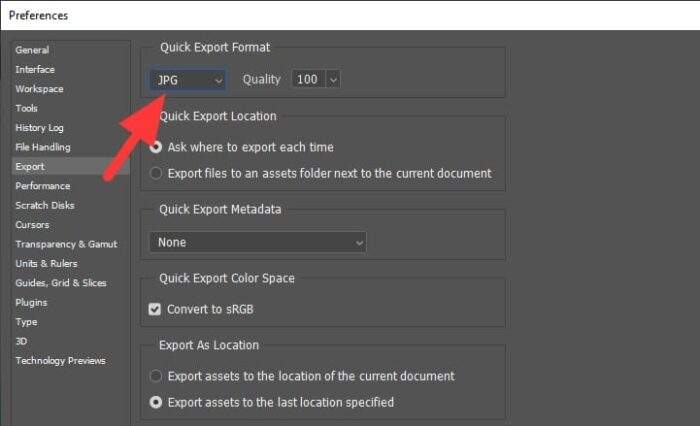Select File Handling in the sidebar

tap(43, 147)
